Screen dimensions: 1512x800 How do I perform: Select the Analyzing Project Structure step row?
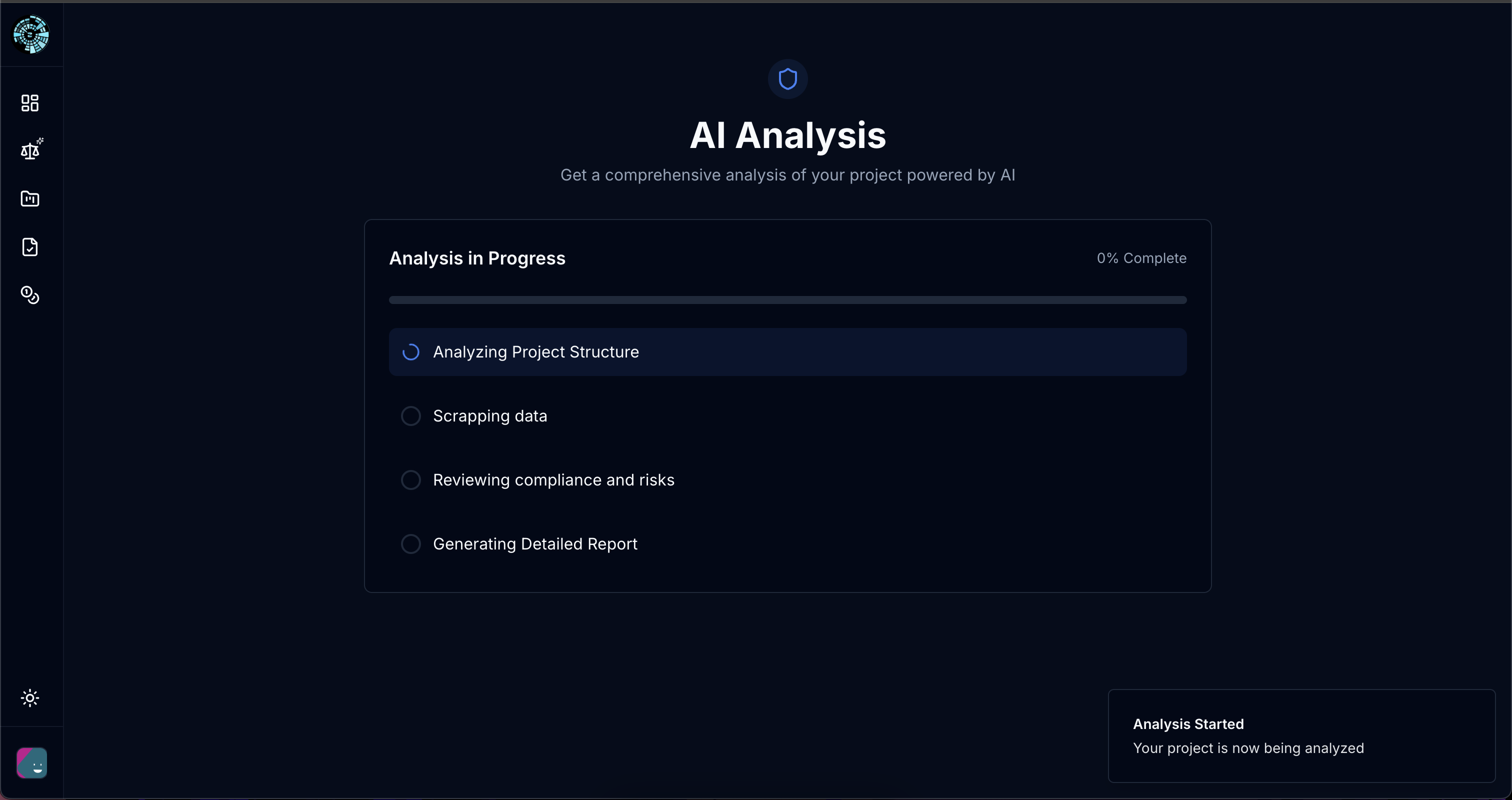point(787,352)
